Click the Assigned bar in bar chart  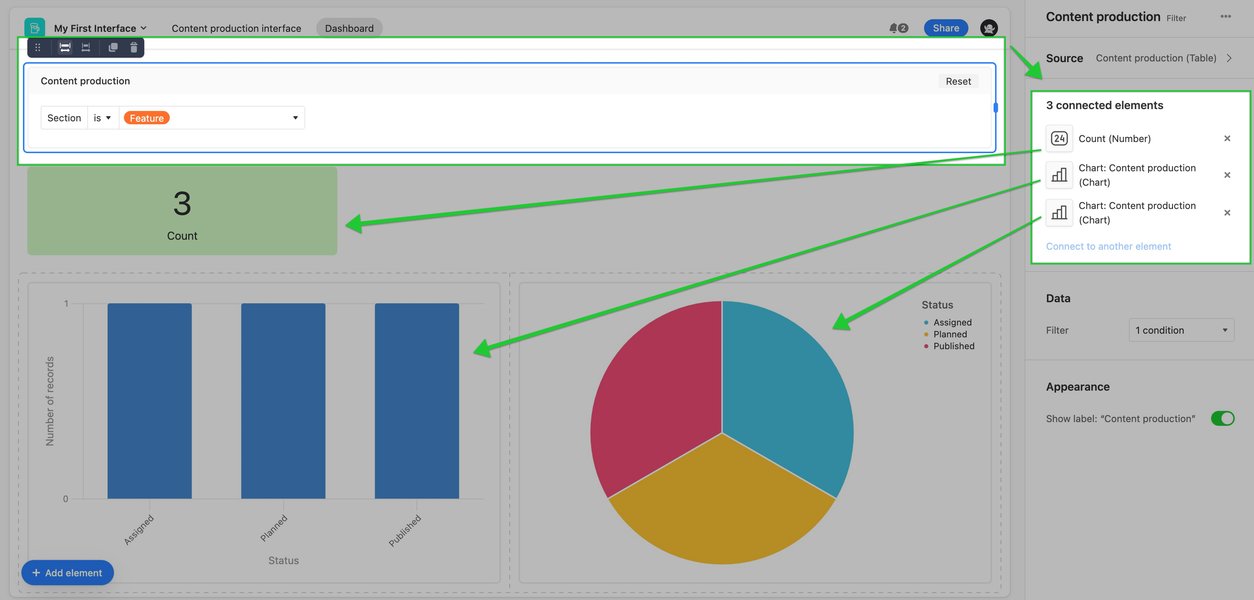click(150, 401)
